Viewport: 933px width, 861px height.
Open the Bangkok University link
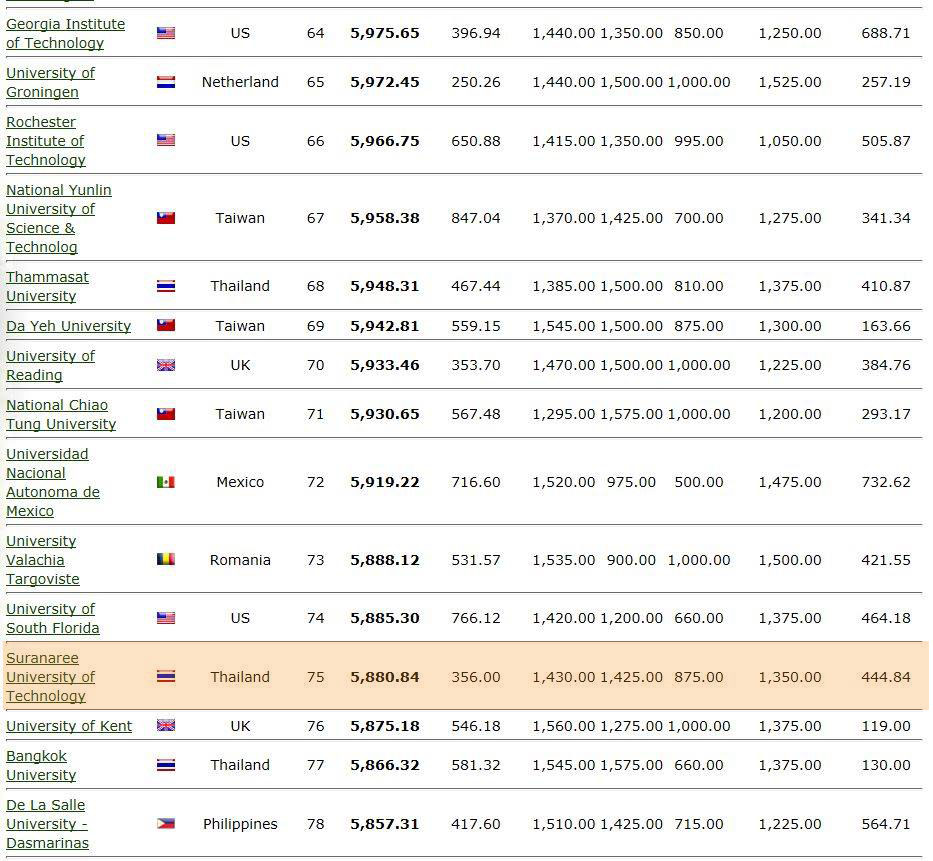point(41,765)
